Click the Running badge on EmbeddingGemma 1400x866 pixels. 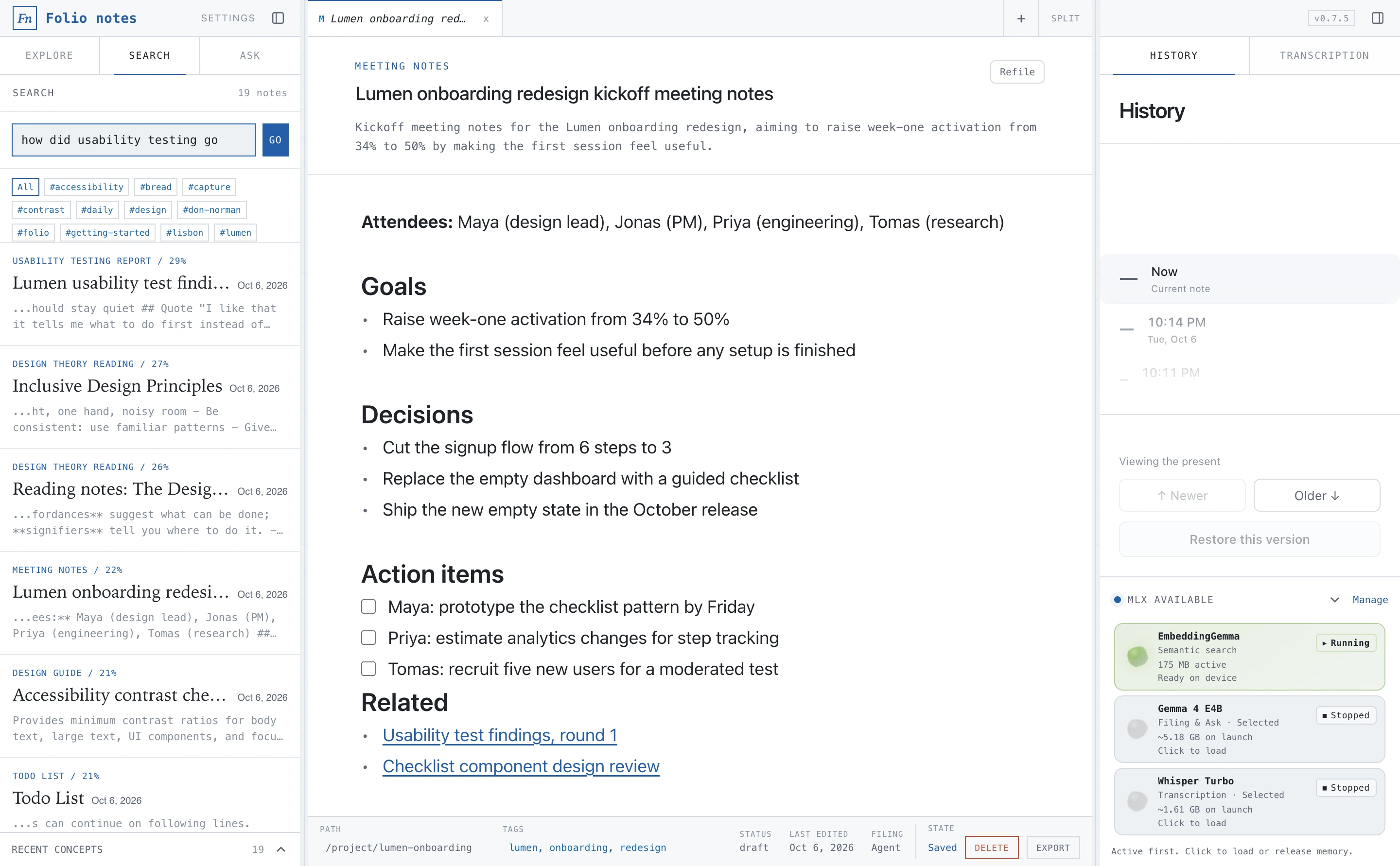pos(1346,642)
